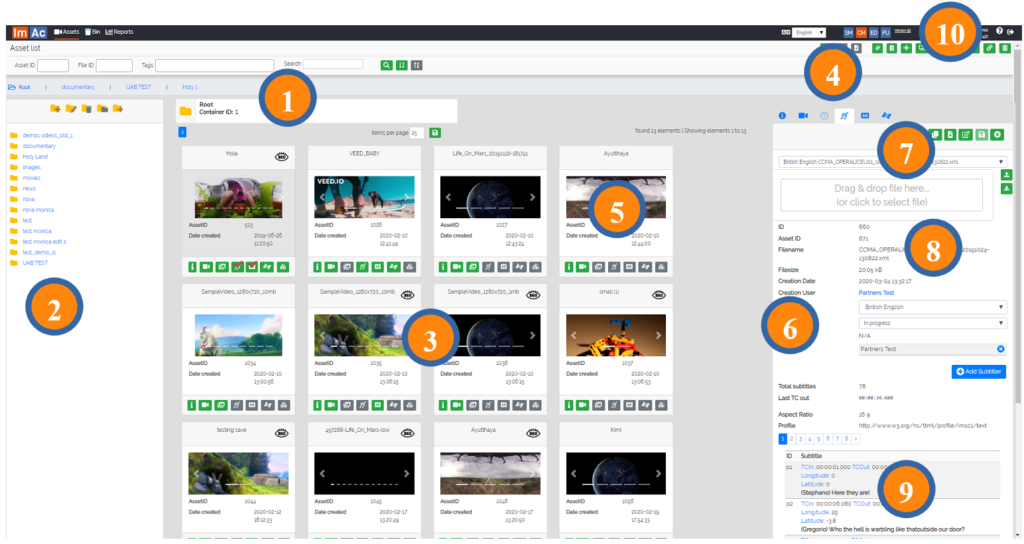Open the interface language dropdown showing English
Screen dimensions: 1024x544
point(808,33)
